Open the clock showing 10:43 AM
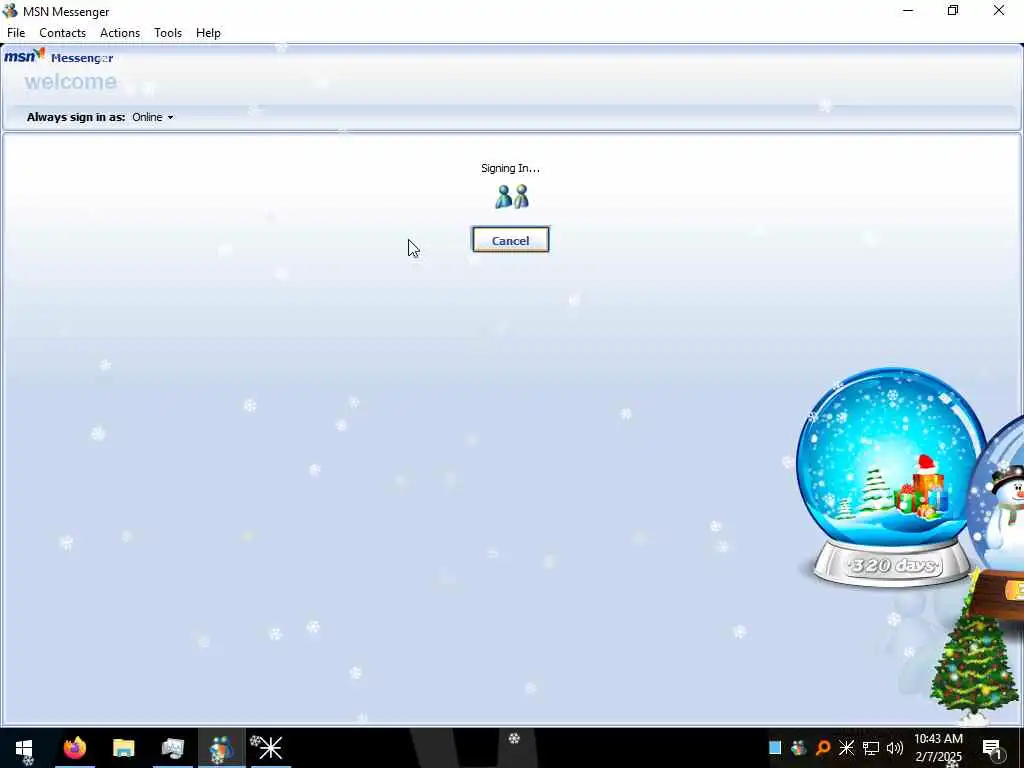The image size is (1024, 768). click(x=938, y=748)
